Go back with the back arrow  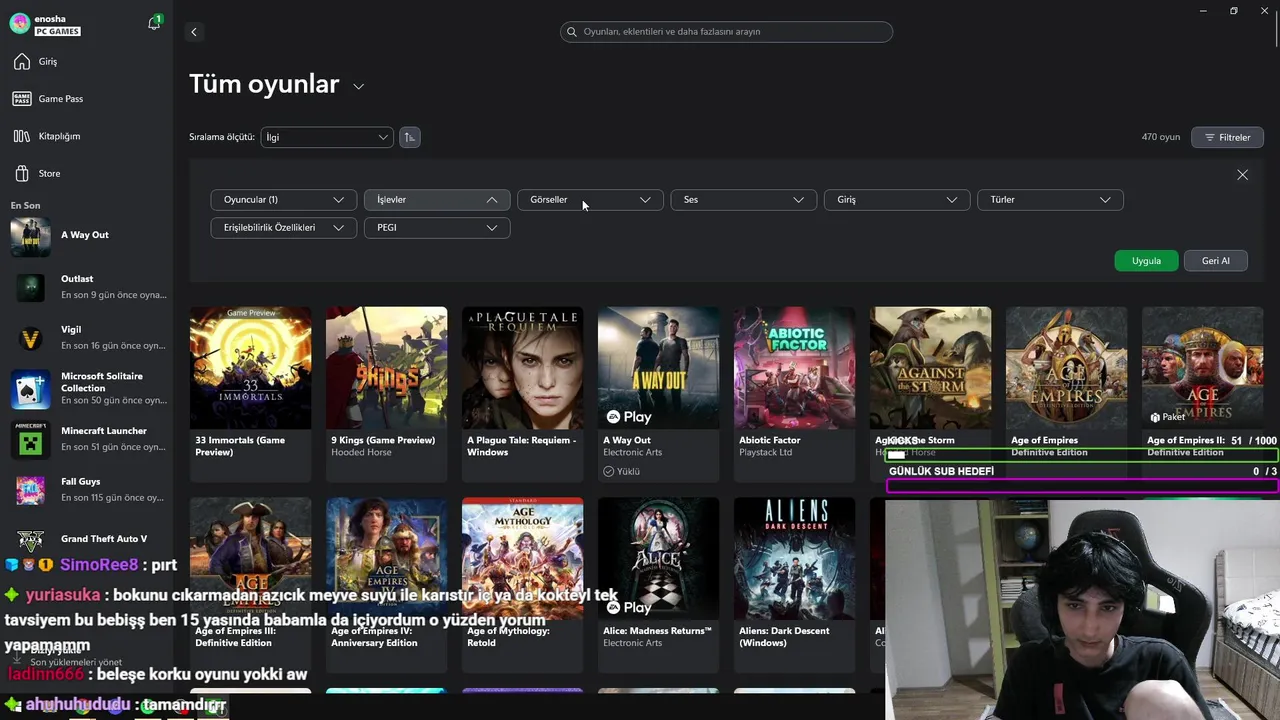point(194,32)
